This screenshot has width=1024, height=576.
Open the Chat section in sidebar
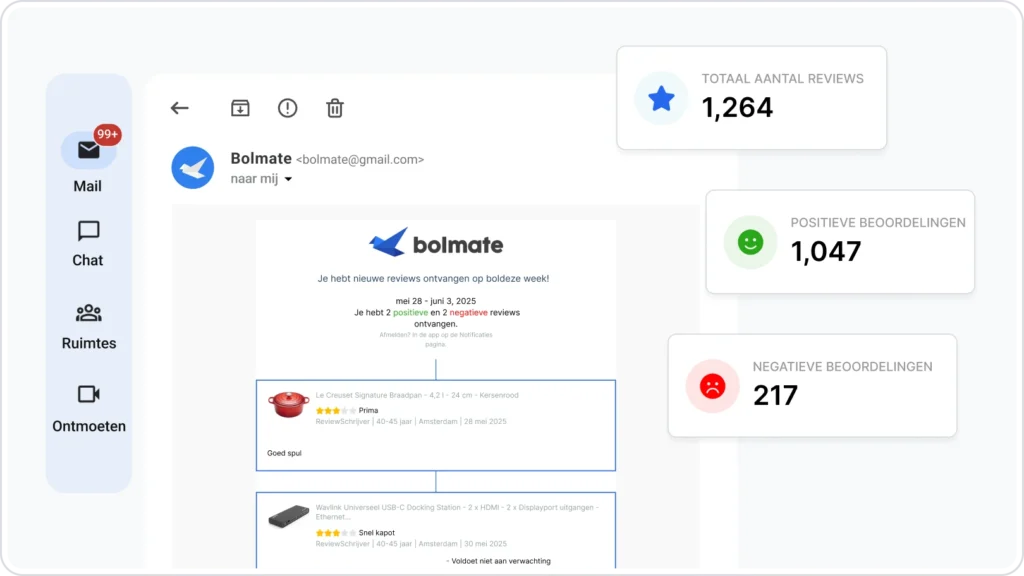pos(88,244)
